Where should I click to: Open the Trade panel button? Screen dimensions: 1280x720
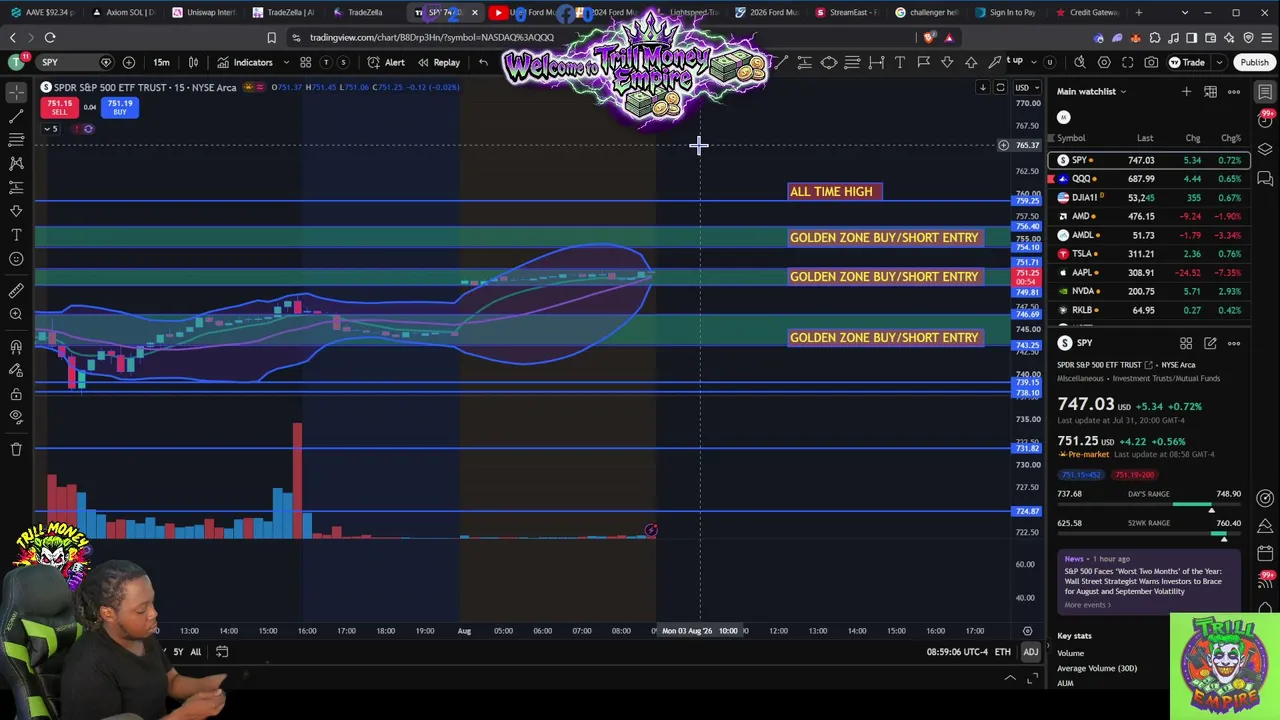pyautogui.click(x=1187, y=62)
